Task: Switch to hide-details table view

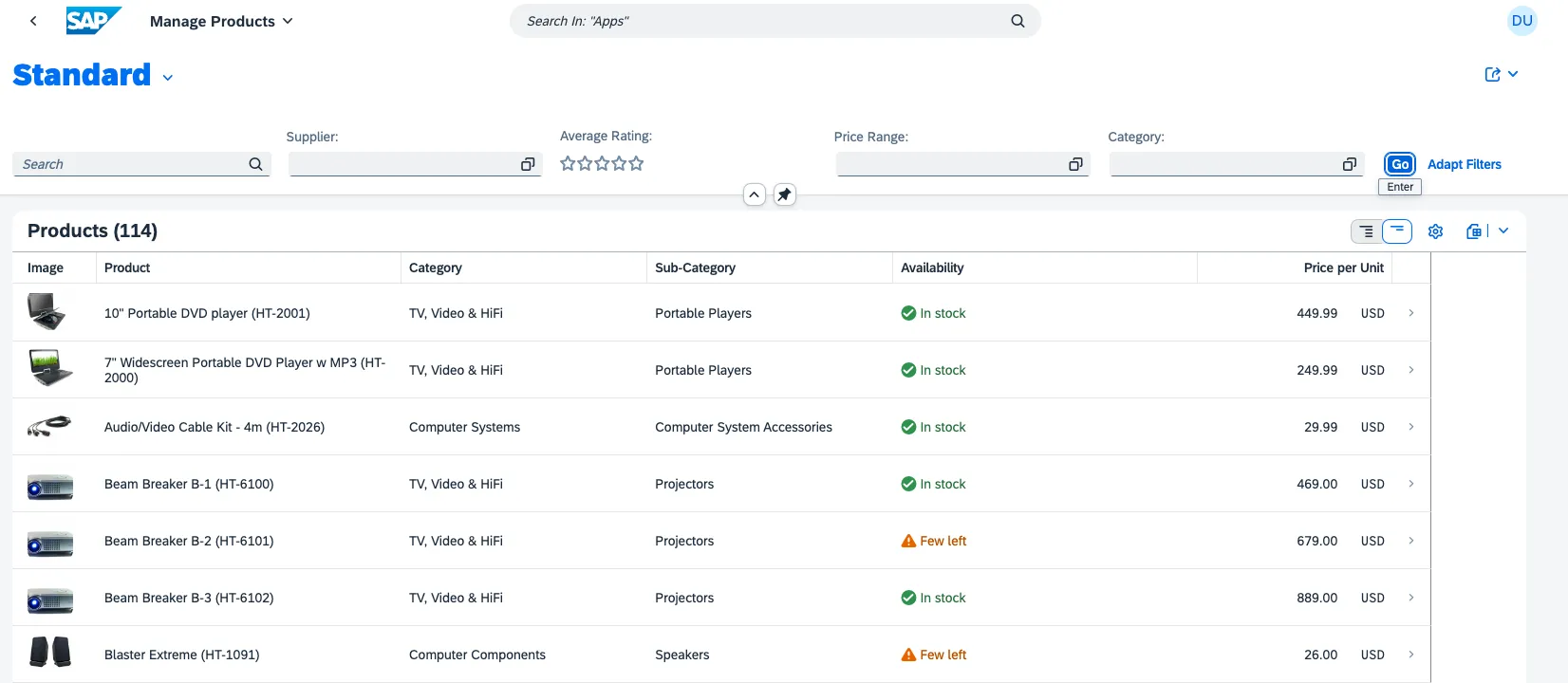Action: click(x=1397, y=231)
